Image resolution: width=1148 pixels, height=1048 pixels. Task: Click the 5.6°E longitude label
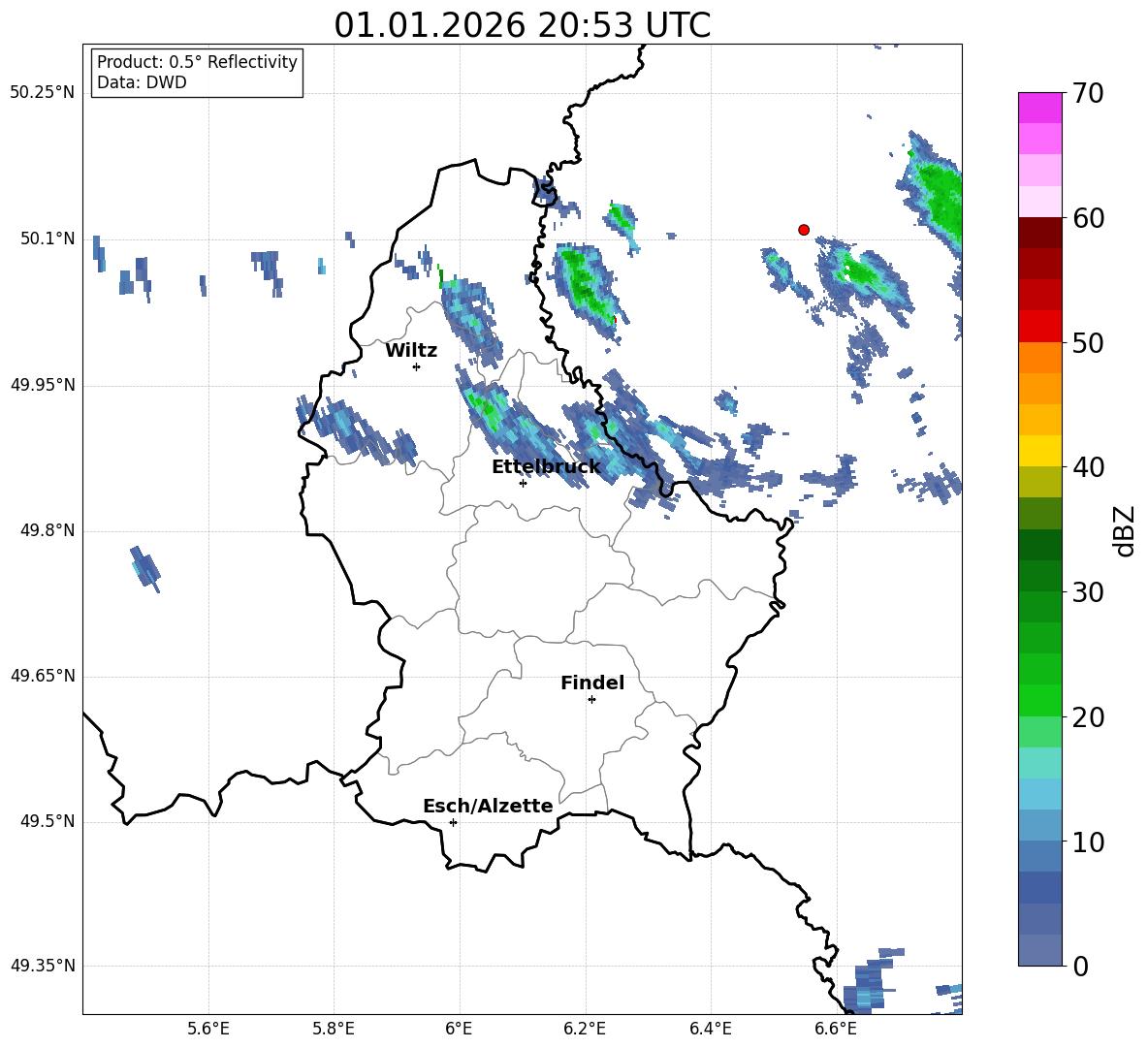[x=208, y=1029]
